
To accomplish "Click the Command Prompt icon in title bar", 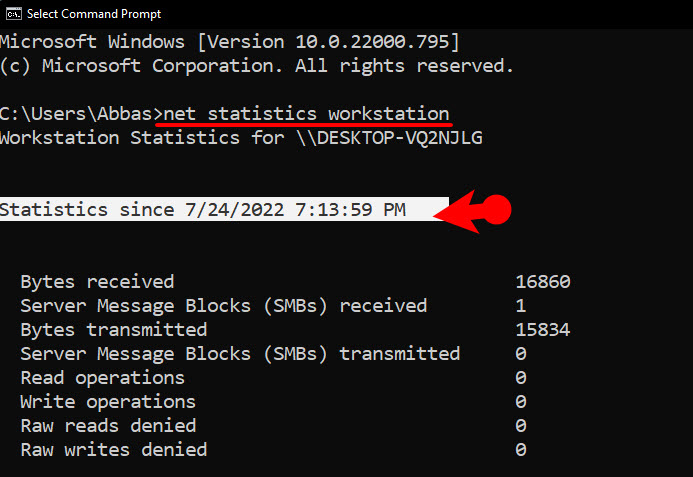I will (x=13, y=14).
